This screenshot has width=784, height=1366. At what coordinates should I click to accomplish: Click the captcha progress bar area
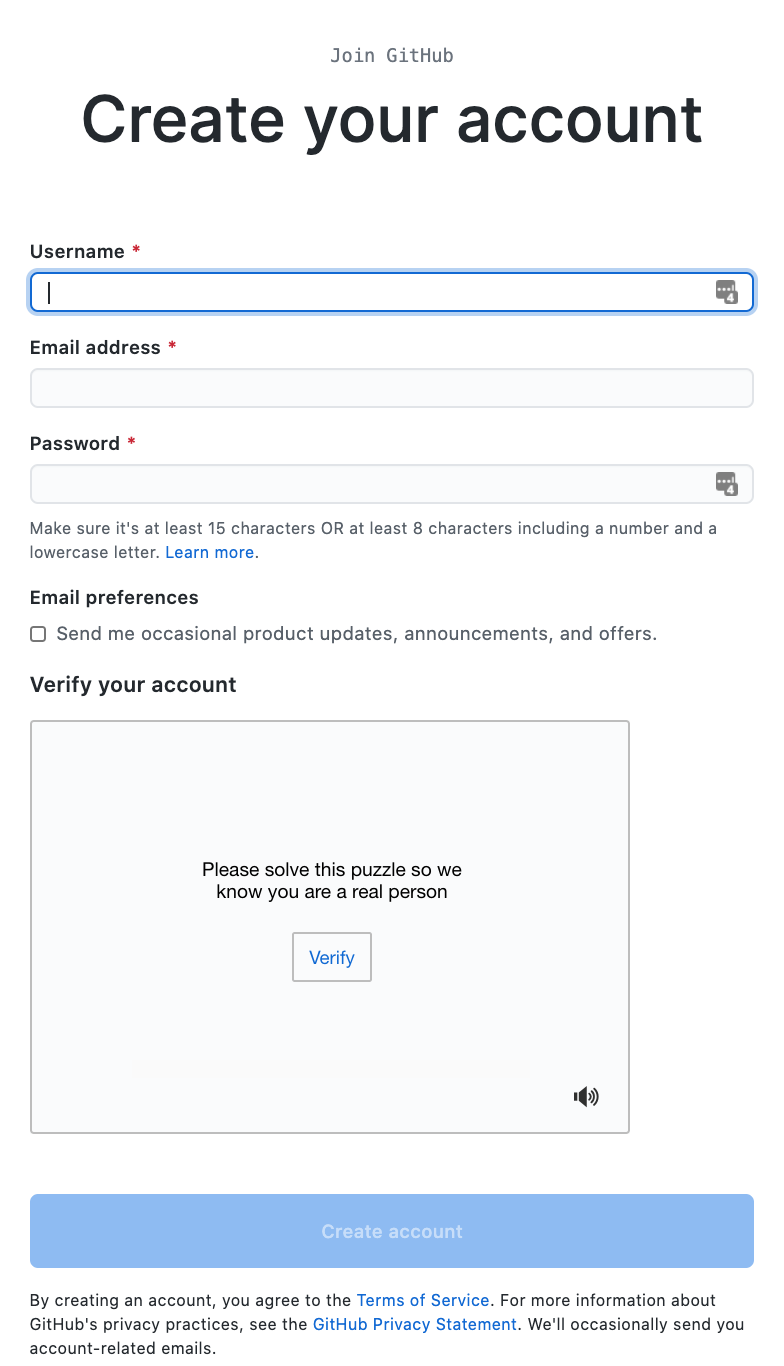tap(331, 1067)
